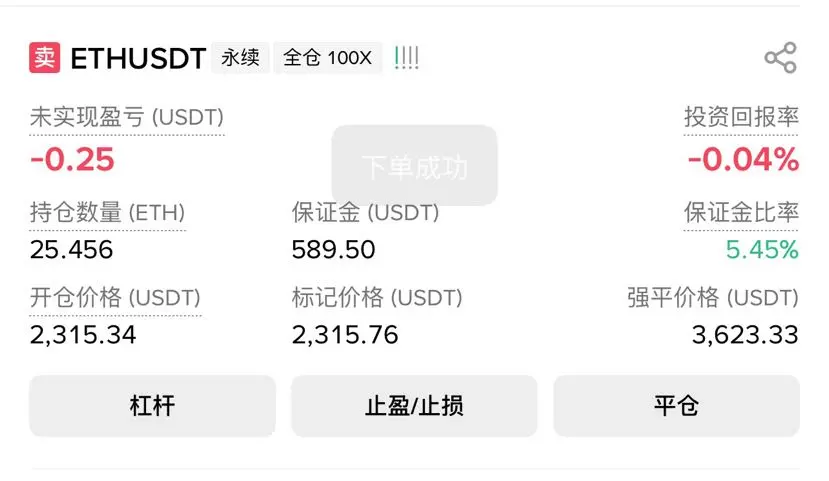This screenshot has height=481, width=829.
Task: Tap the share icon for this position
Action: [x=780, y=58]
